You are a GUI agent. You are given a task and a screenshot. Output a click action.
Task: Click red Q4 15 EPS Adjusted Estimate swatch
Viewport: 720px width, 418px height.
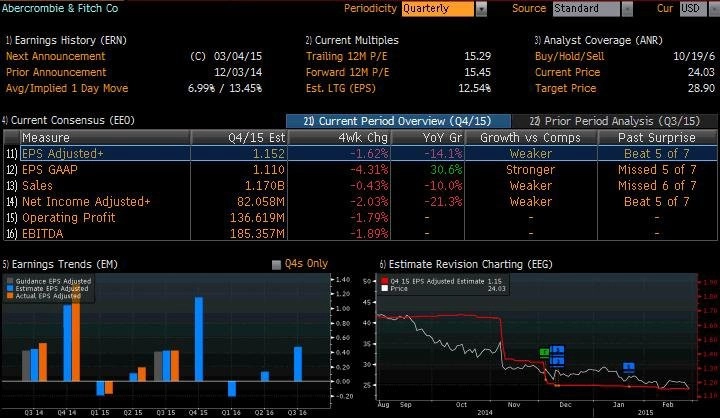pyautogui.click(x=385, y=281)
